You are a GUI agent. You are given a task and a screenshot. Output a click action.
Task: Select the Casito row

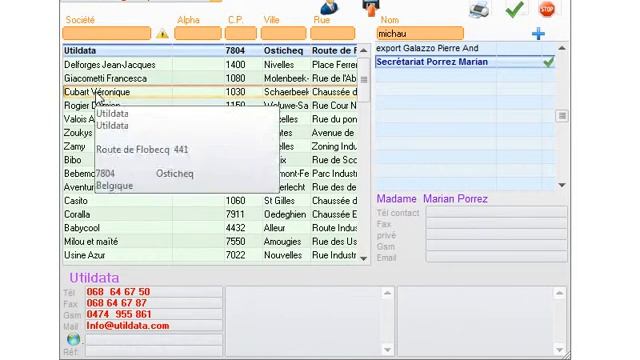(210, 201)
